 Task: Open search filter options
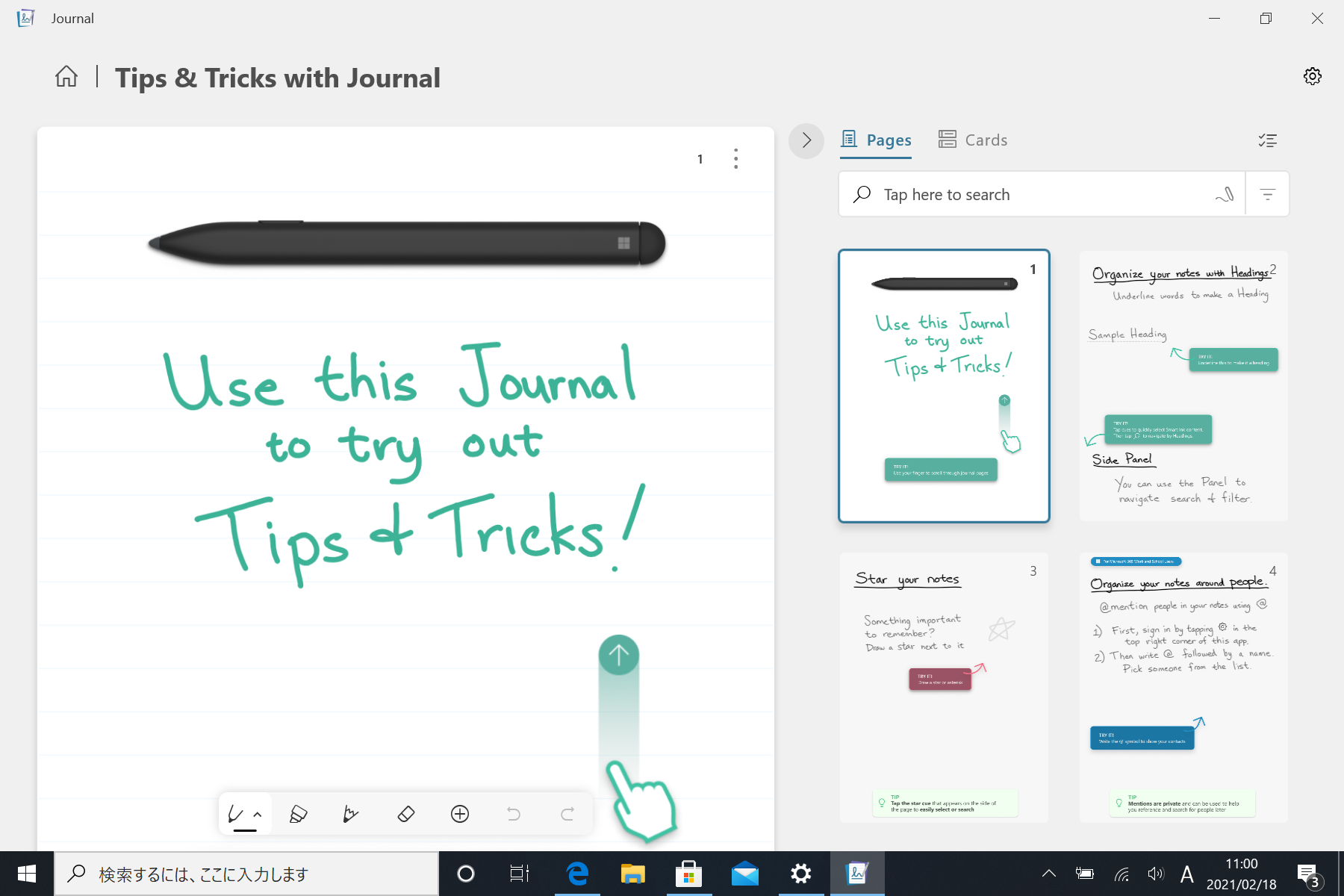(1267, 194)
